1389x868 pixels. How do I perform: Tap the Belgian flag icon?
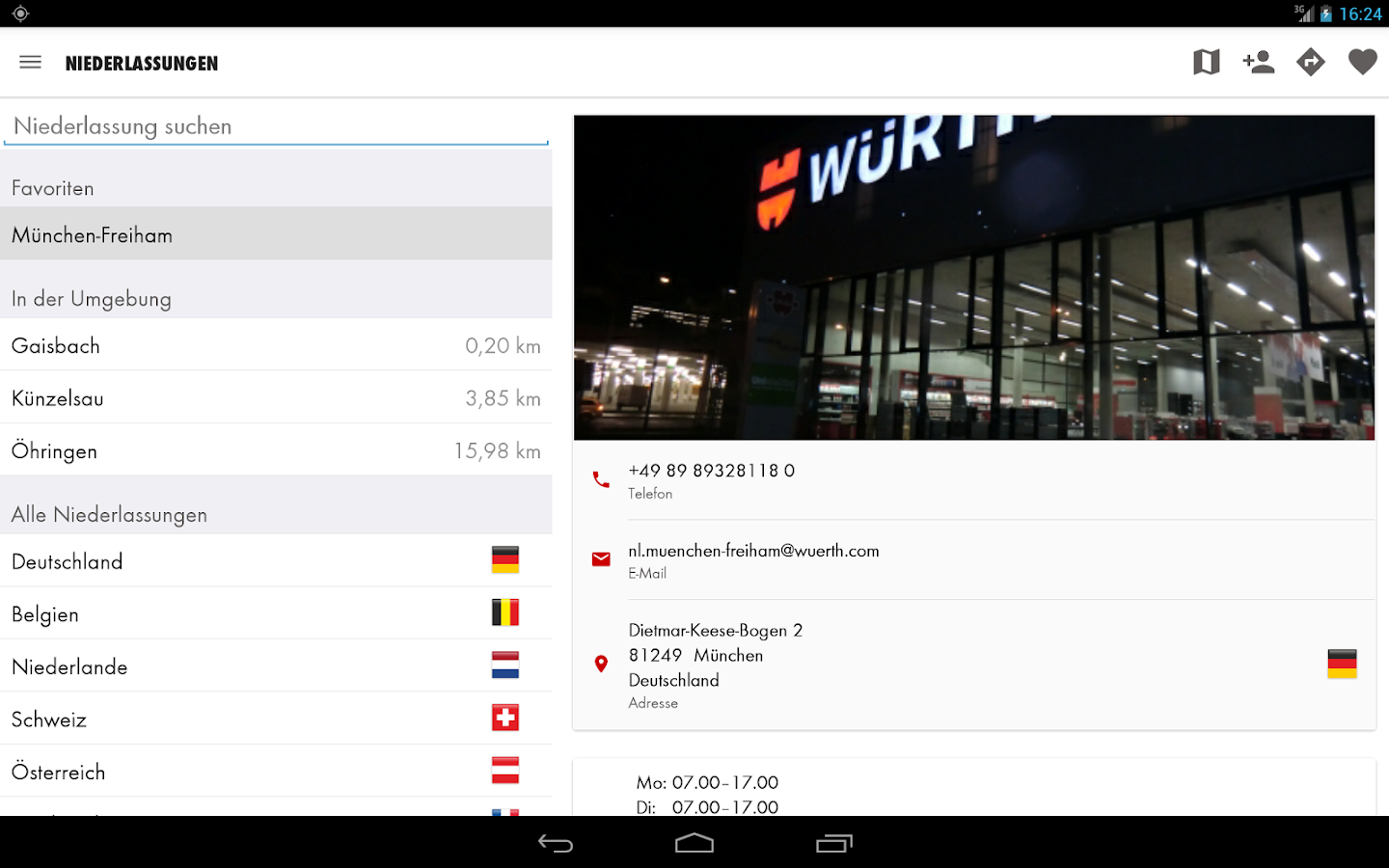(x=505, y=612)
